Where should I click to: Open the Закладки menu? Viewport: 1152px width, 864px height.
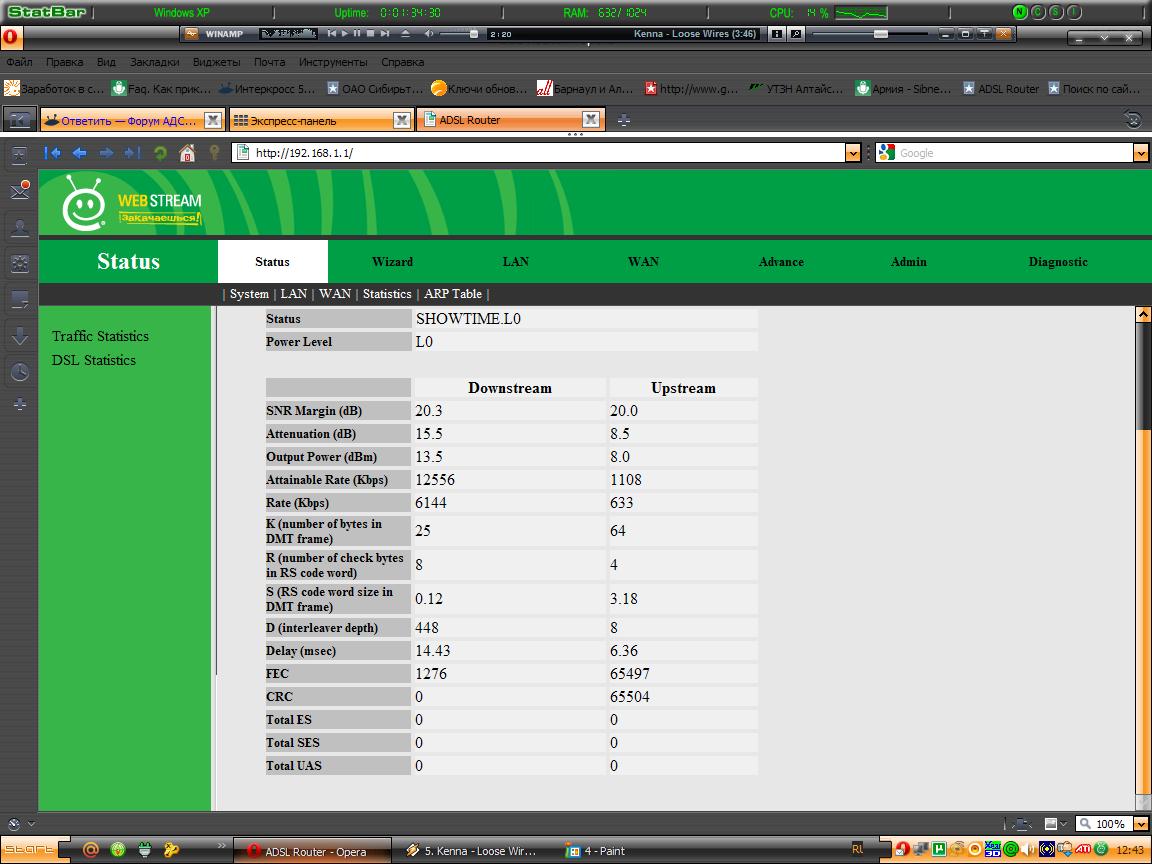[155, 62]
